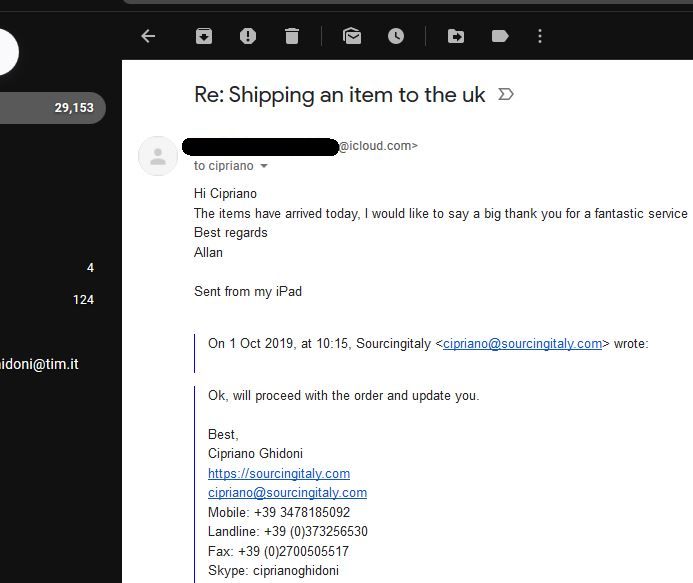Archive this email conversation
693x583 pixels.
point(204,36)
